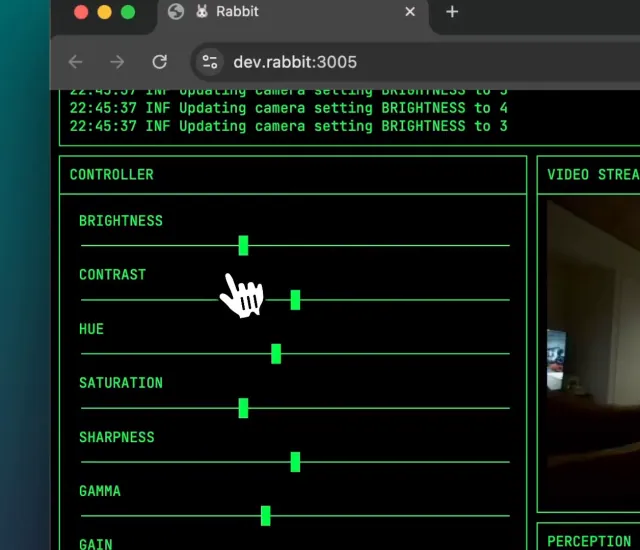Click the BRIGHTNESS label
640x550 pixels.
[121, 221]
